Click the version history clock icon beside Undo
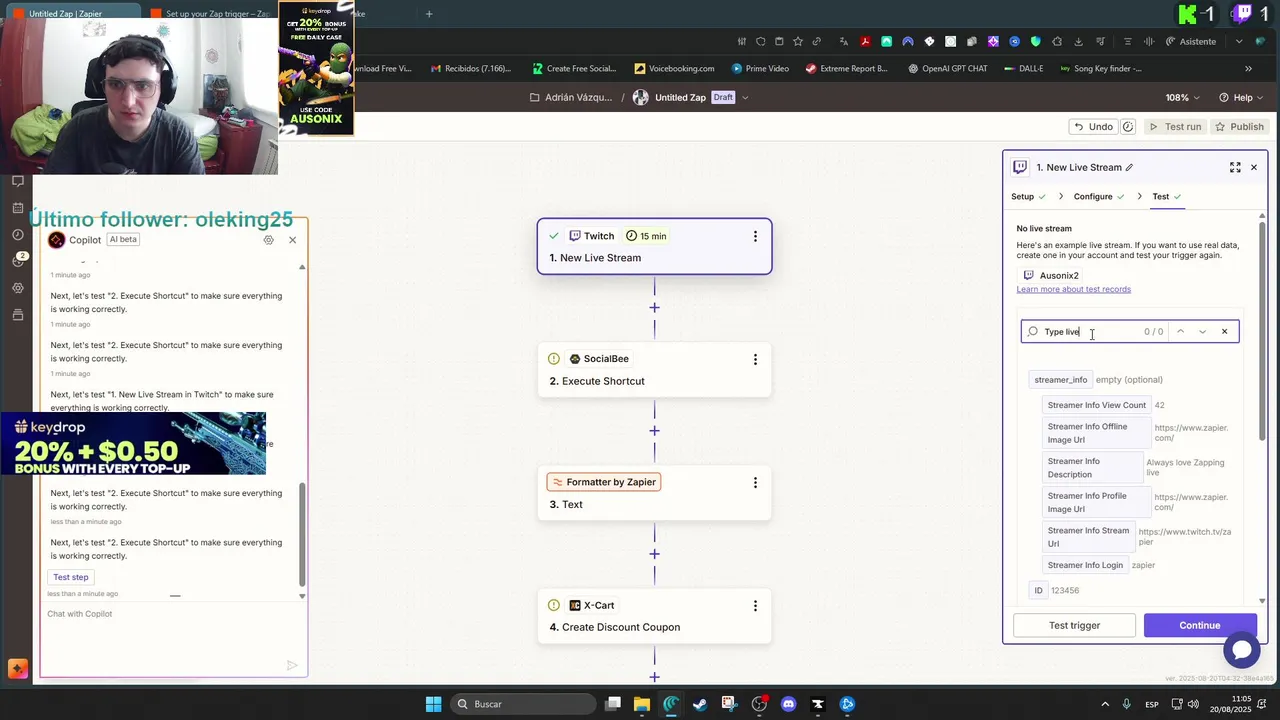 pos(1128,127)
